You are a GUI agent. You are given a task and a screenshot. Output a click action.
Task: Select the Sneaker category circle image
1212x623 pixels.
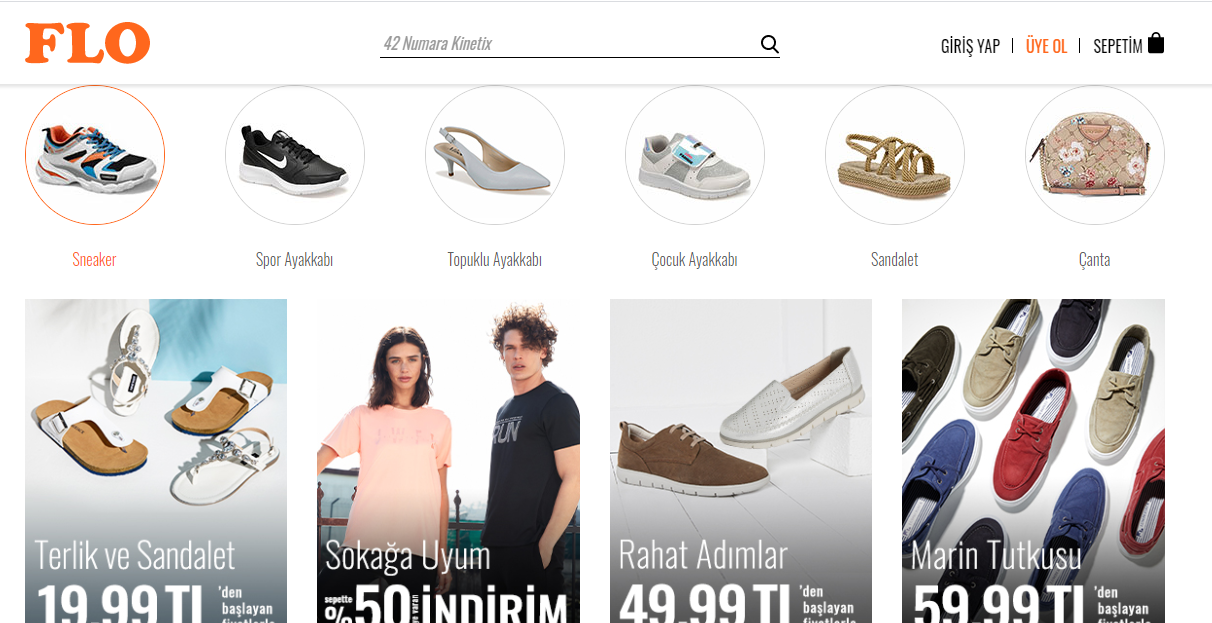click(x=95, y=155)
